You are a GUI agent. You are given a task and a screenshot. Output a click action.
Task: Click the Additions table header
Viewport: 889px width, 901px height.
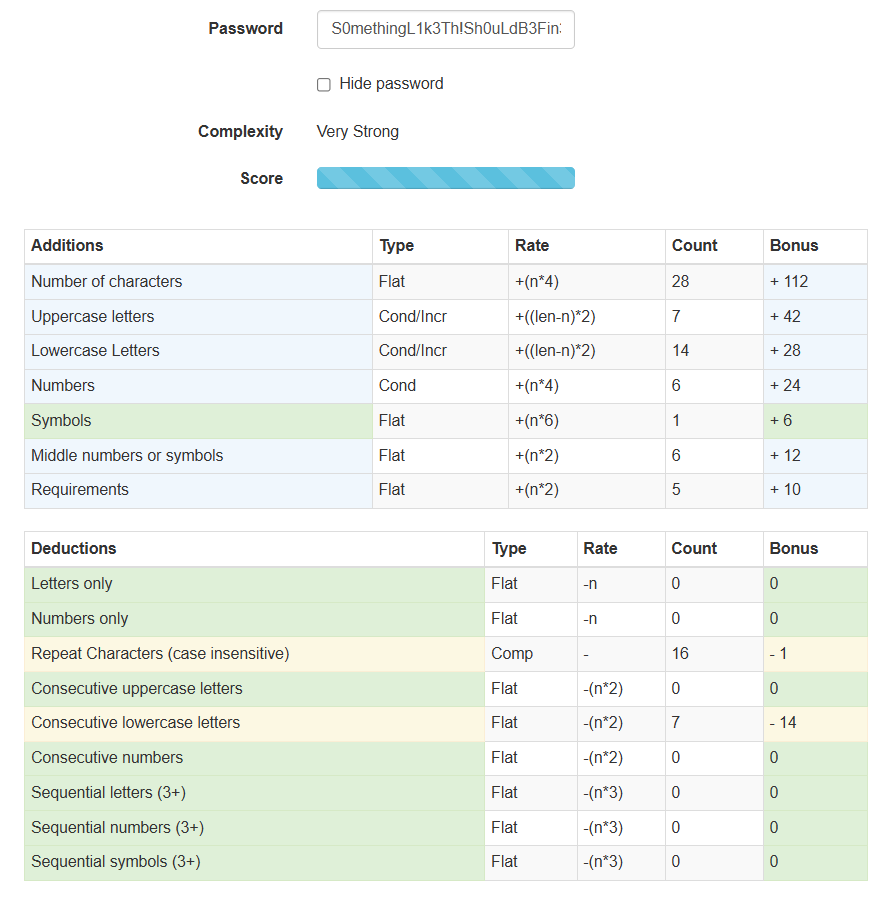point(67,246)
